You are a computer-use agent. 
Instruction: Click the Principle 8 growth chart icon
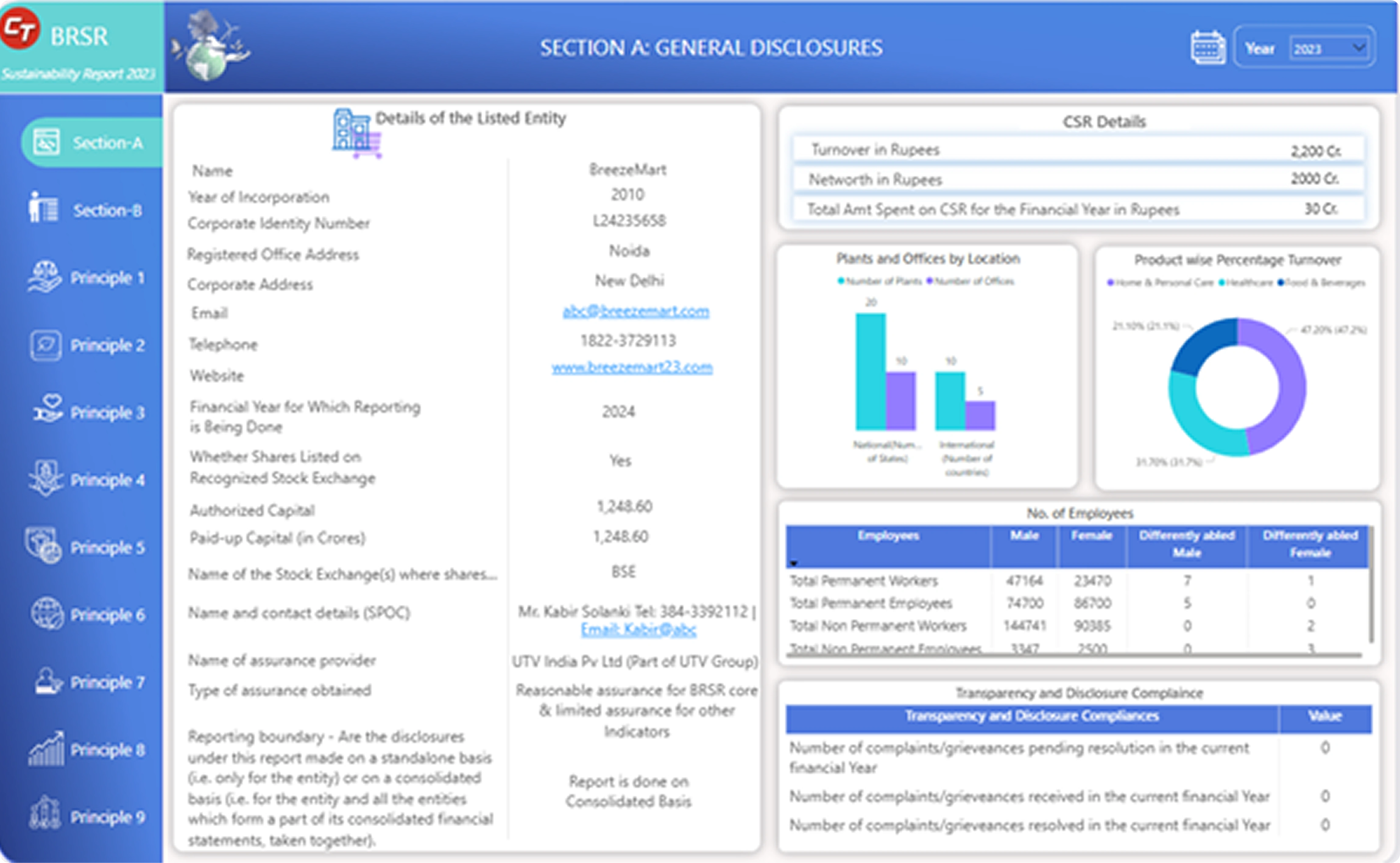(46, 749)
